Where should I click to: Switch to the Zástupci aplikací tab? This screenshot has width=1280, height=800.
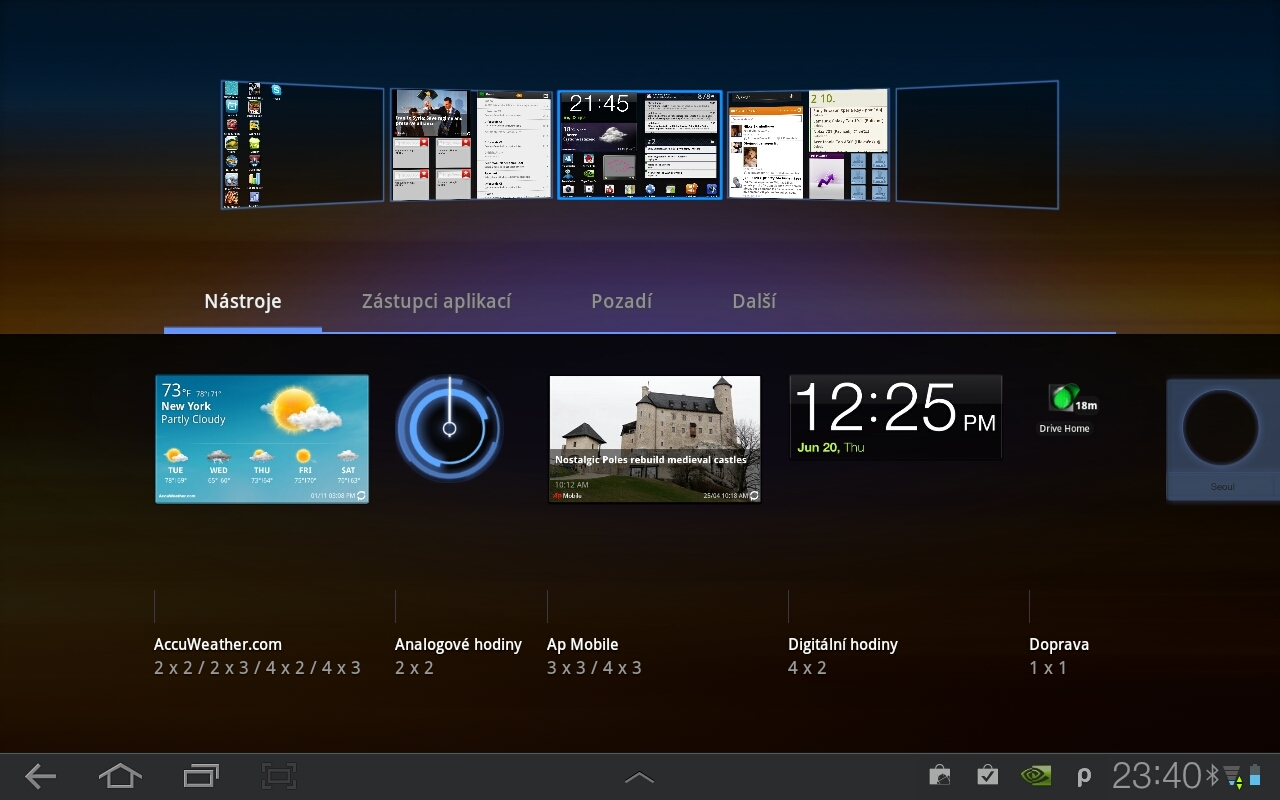coord(437,300)
